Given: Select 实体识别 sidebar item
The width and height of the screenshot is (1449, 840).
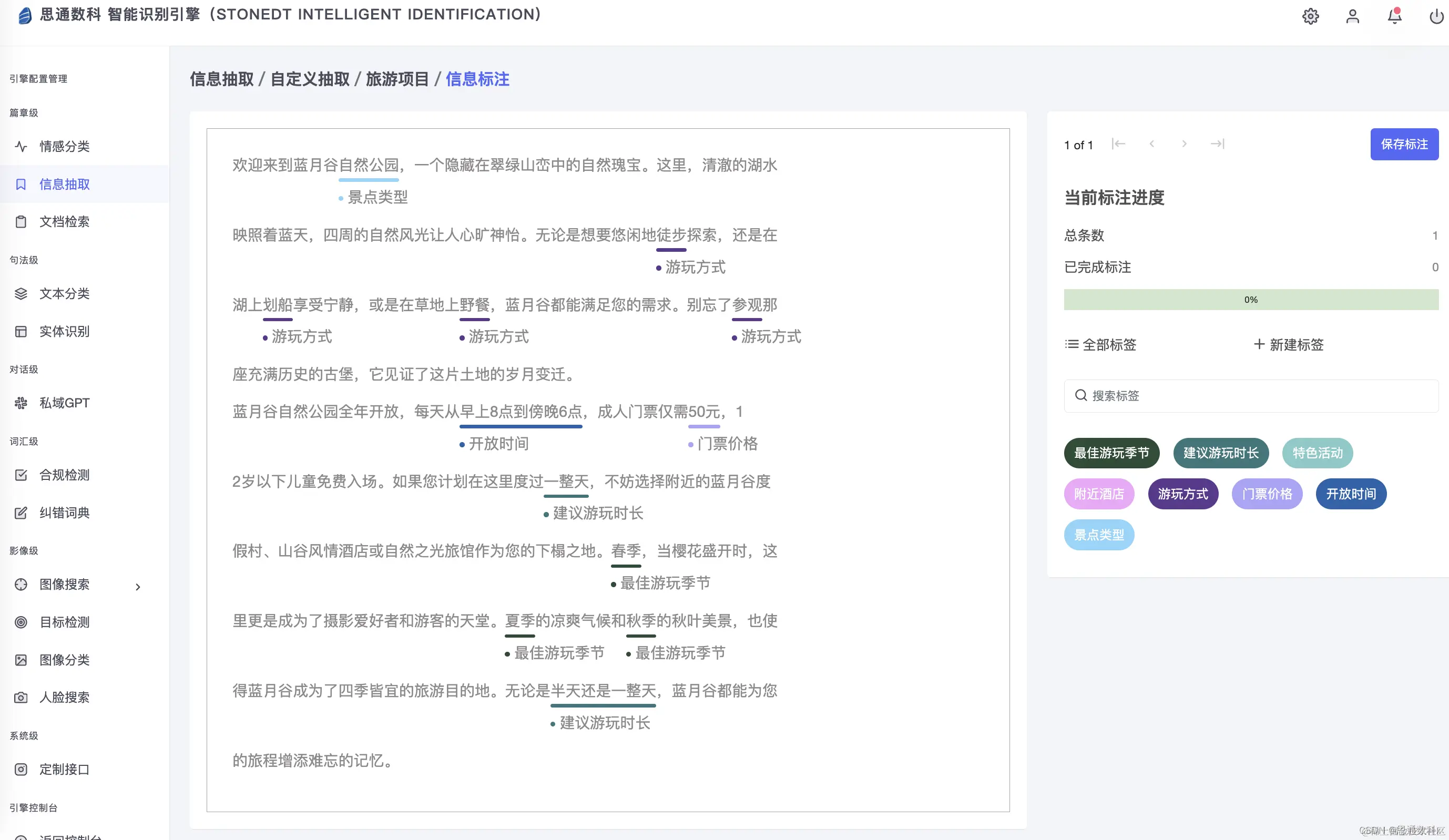Looking at the screenshot, I should click(x=64, y=331).
